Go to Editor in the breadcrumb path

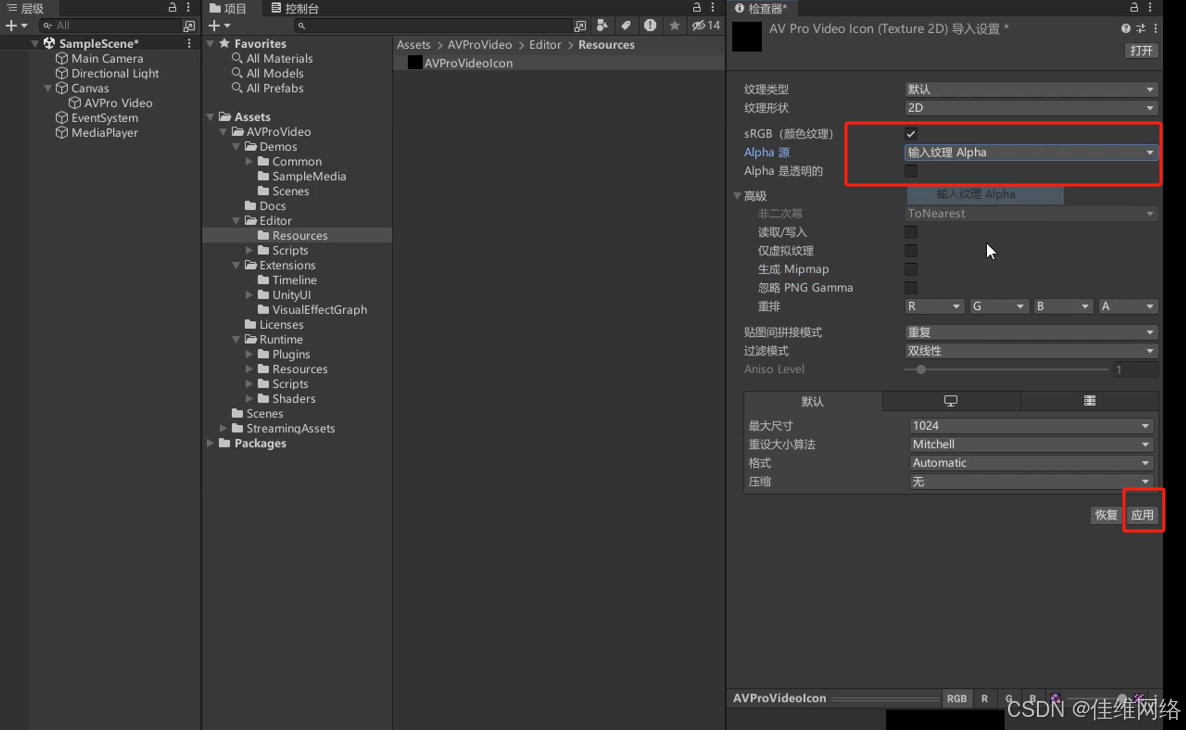(545, 45)
